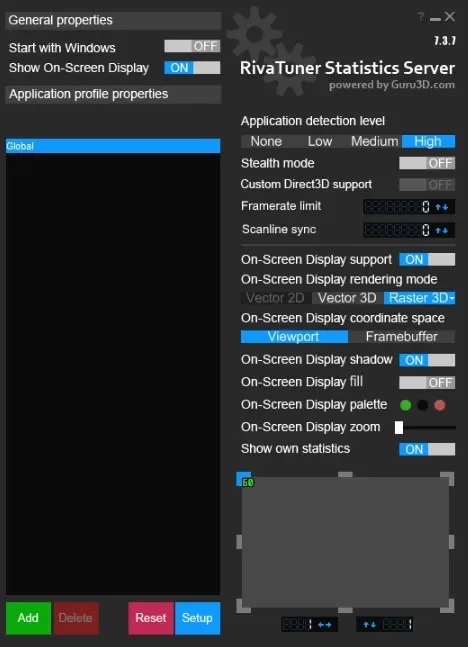Image resolution: width=468 pixels, height=647 pixels.
Task: Select the bottom-right OSD corner handle
Action: [x=447, y=606]
